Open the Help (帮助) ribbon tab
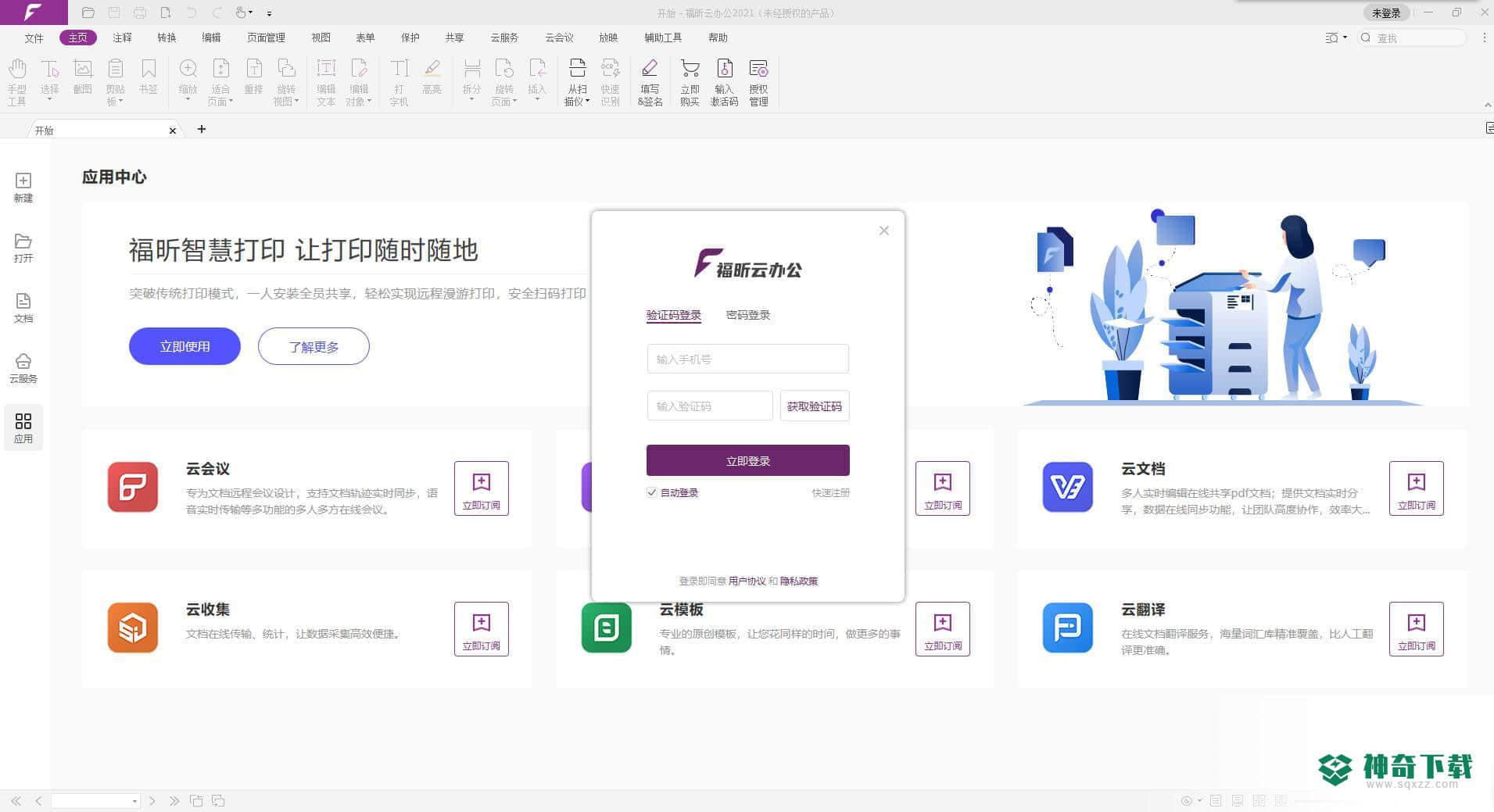This screenshot has width=1494, height=812. point(718,38)
